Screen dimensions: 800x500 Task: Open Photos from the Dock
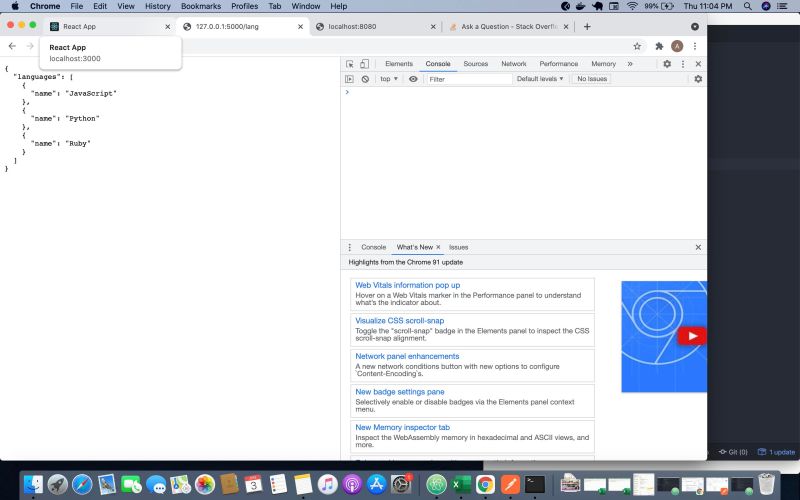(x=205, y=484)
